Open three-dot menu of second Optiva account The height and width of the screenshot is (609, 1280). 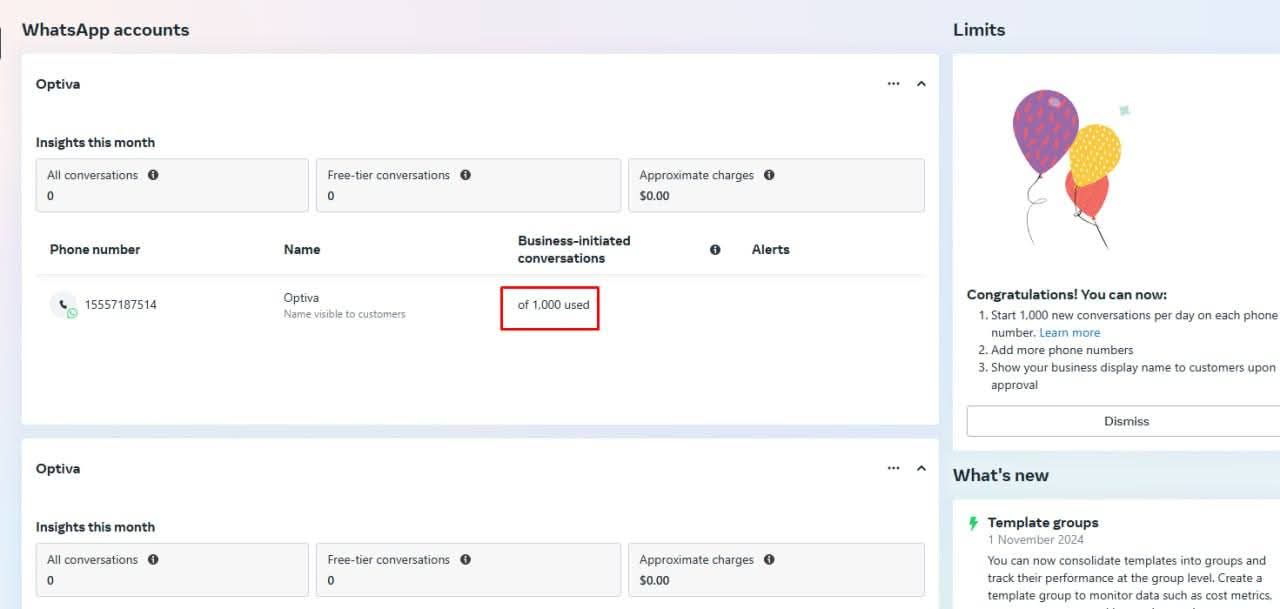(893, 468)
